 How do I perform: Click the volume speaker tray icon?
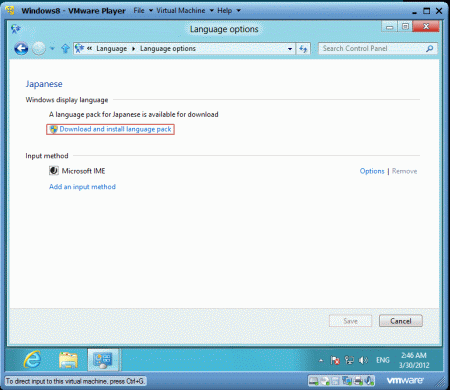click(x=363, y=360)
